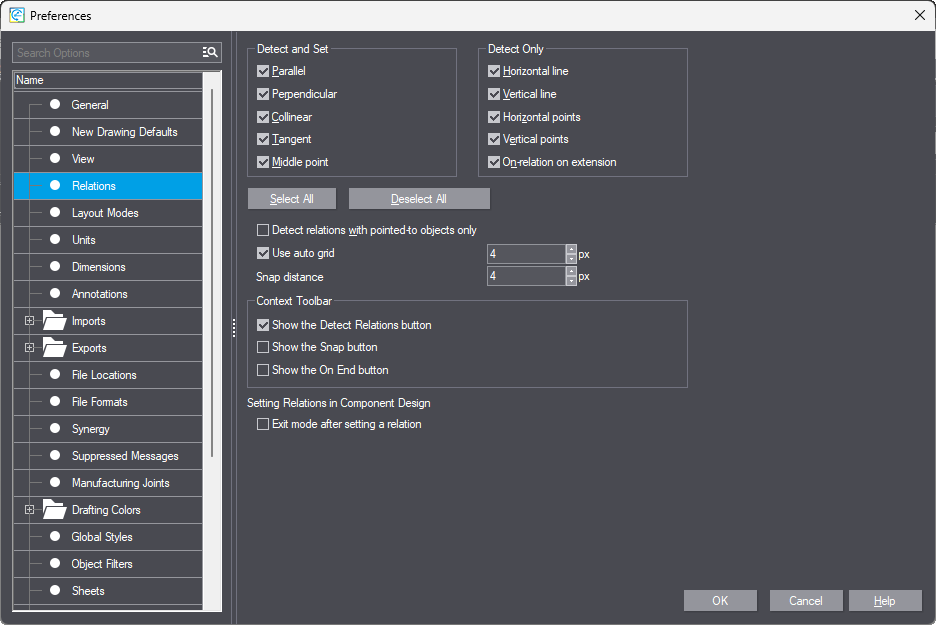The height and width of the screenshot is (625, 936).
Task: Click the search icon in Search Options
Action: pos(210,52)
